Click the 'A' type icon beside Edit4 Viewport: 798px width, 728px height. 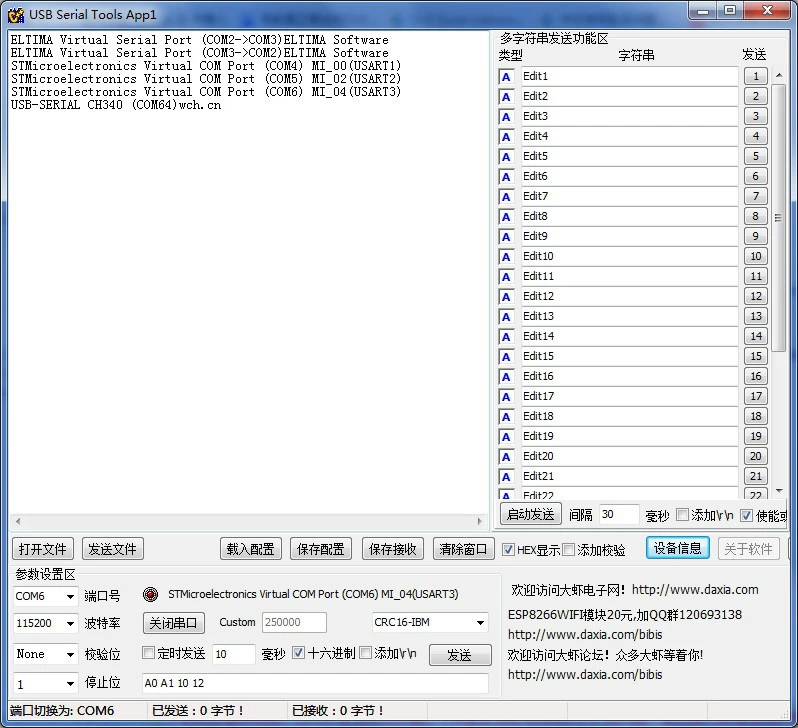(506, 137)
